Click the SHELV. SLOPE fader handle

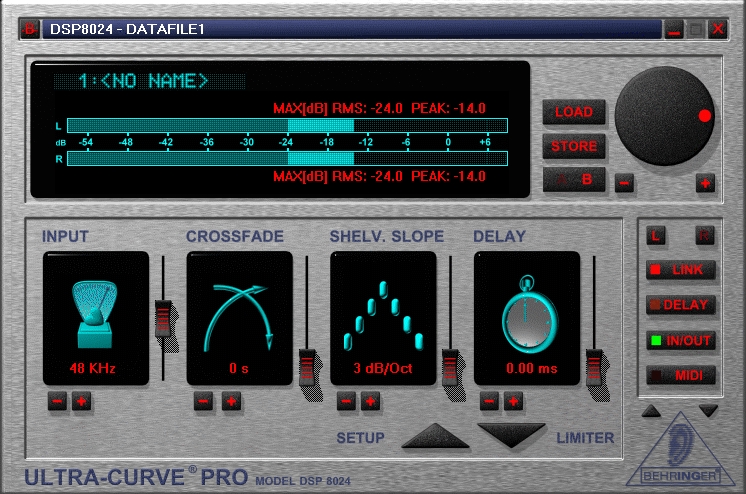click(450, 368)
